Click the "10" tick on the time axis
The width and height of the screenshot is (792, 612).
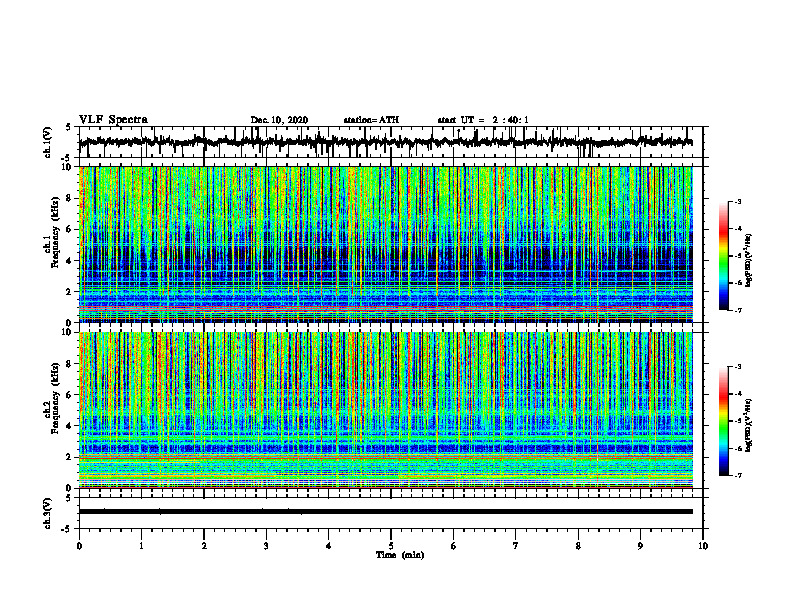[x=703, y=546]
